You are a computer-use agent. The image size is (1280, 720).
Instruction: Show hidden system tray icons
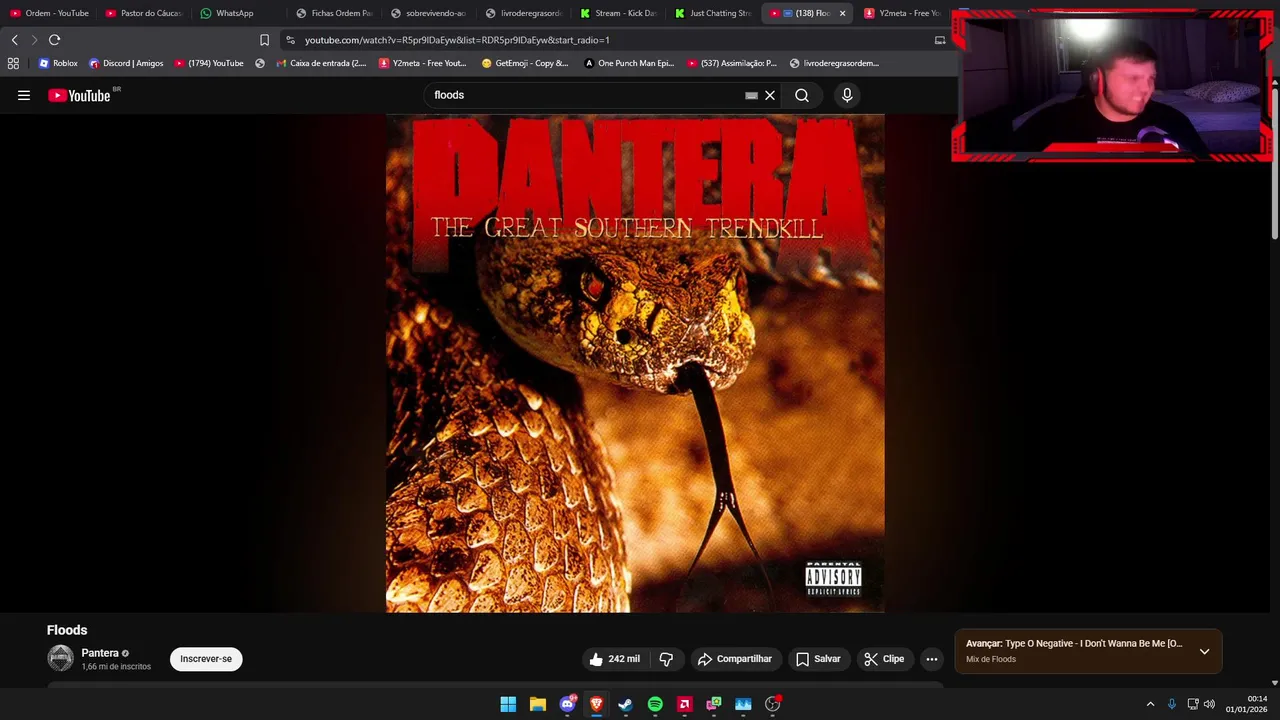click(x=1150, y=704)
